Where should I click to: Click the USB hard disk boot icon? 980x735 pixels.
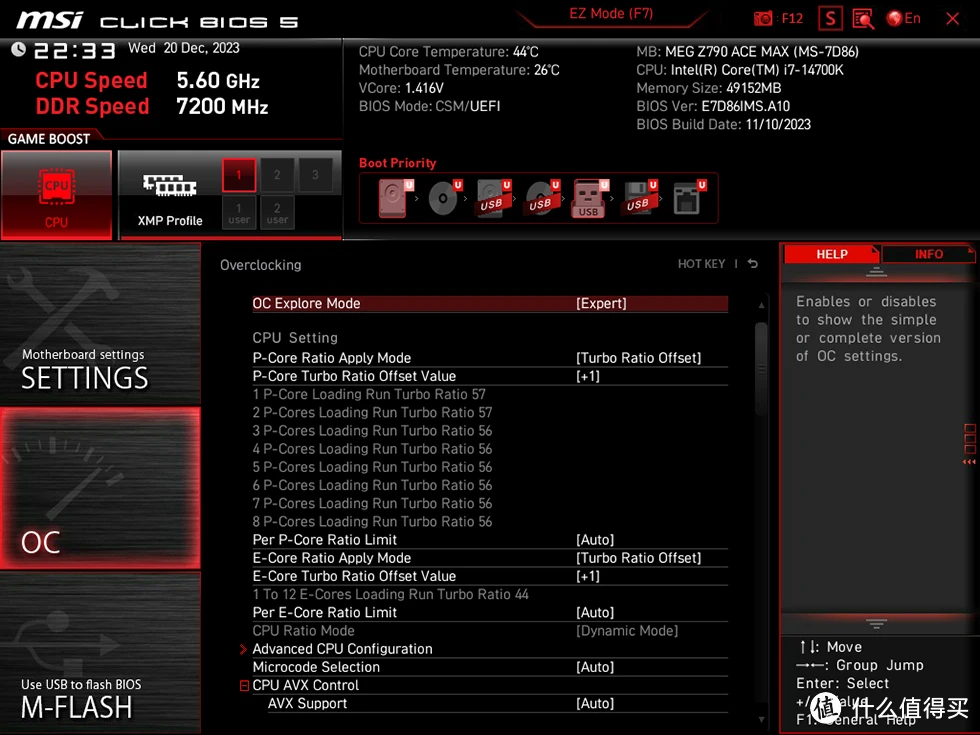pos(494,198)
